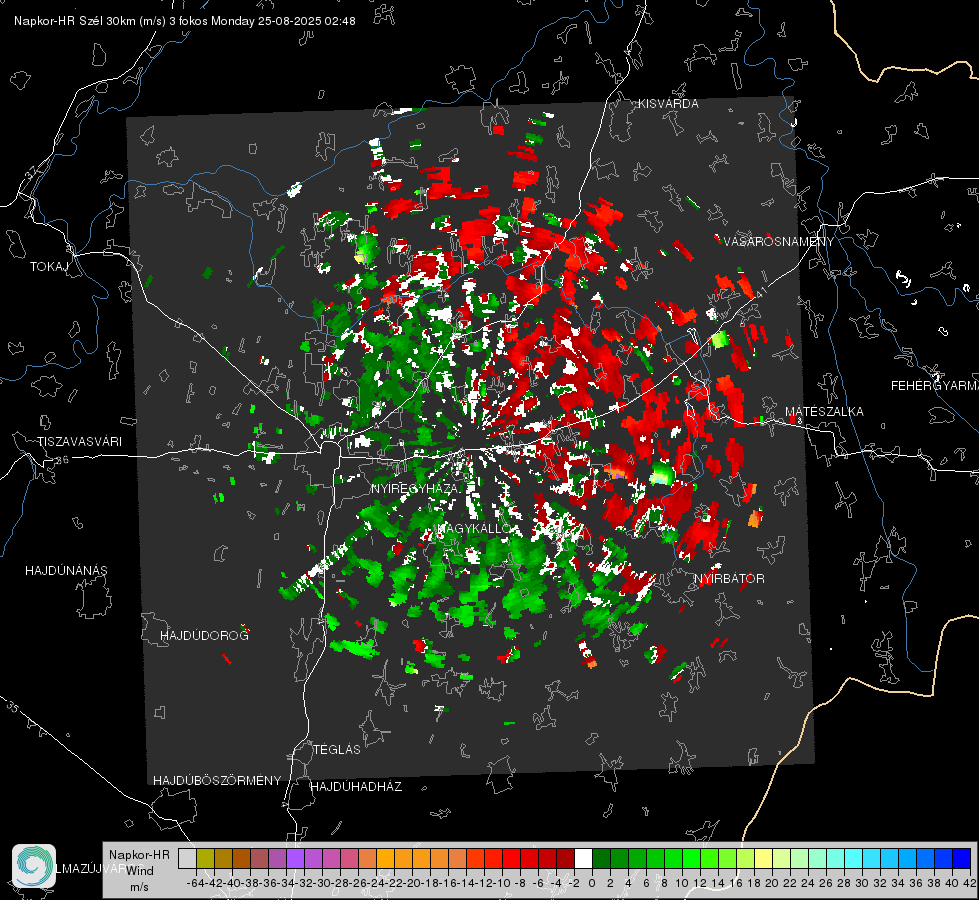Viewport: 979px width, 900px height.
Task: Click the KISVÁRDA town label
Action: [x=668, y=104]
